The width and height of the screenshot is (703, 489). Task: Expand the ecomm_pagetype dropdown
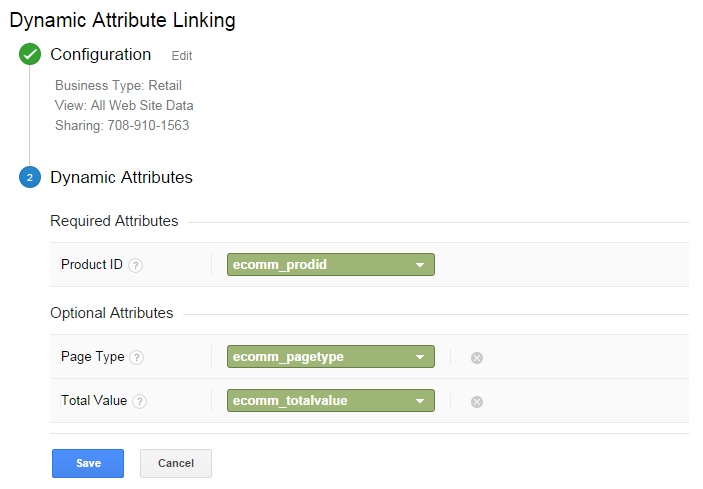[330, 357]
